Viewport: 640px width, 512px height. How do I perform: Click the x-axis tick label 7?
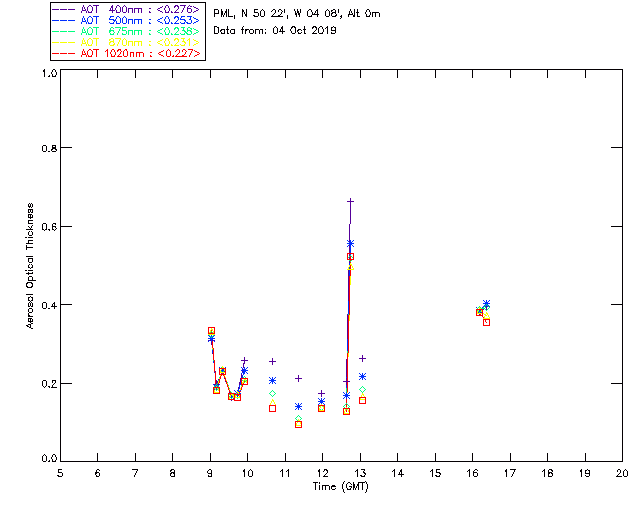[135, 473]
